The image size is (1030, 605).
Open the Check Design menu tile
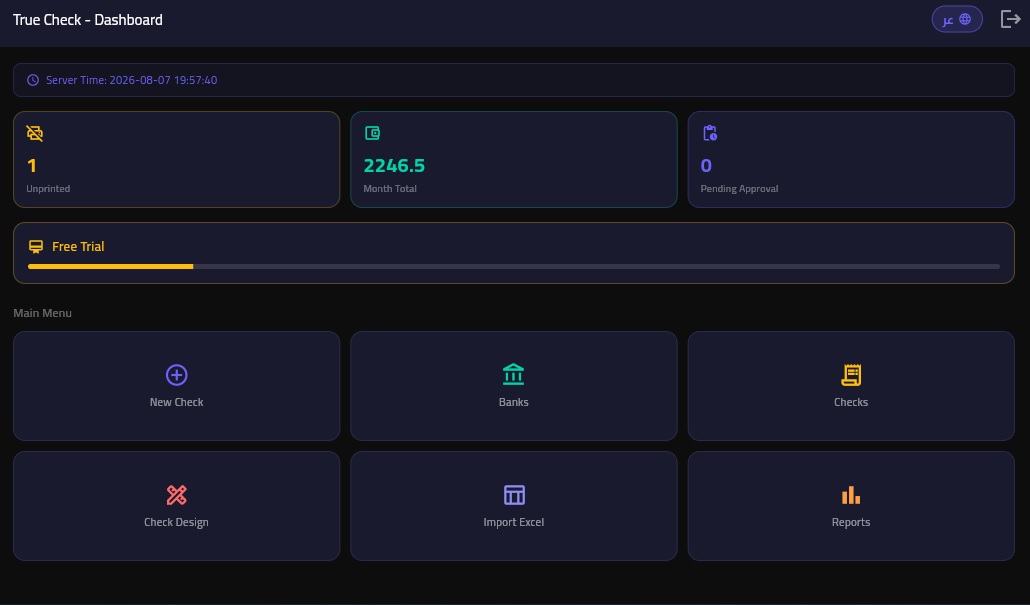click(177, 506)
